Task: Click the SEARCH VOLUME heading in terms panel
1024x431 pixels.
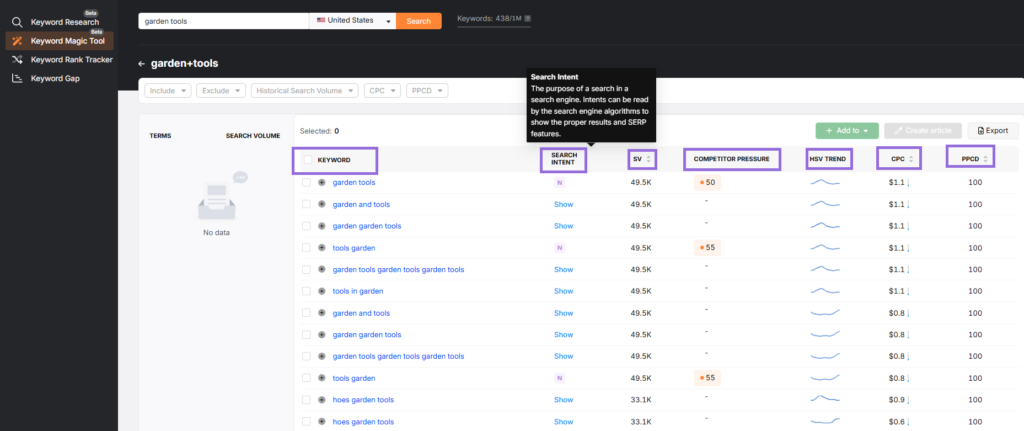Action: click(x=253, y=136)
